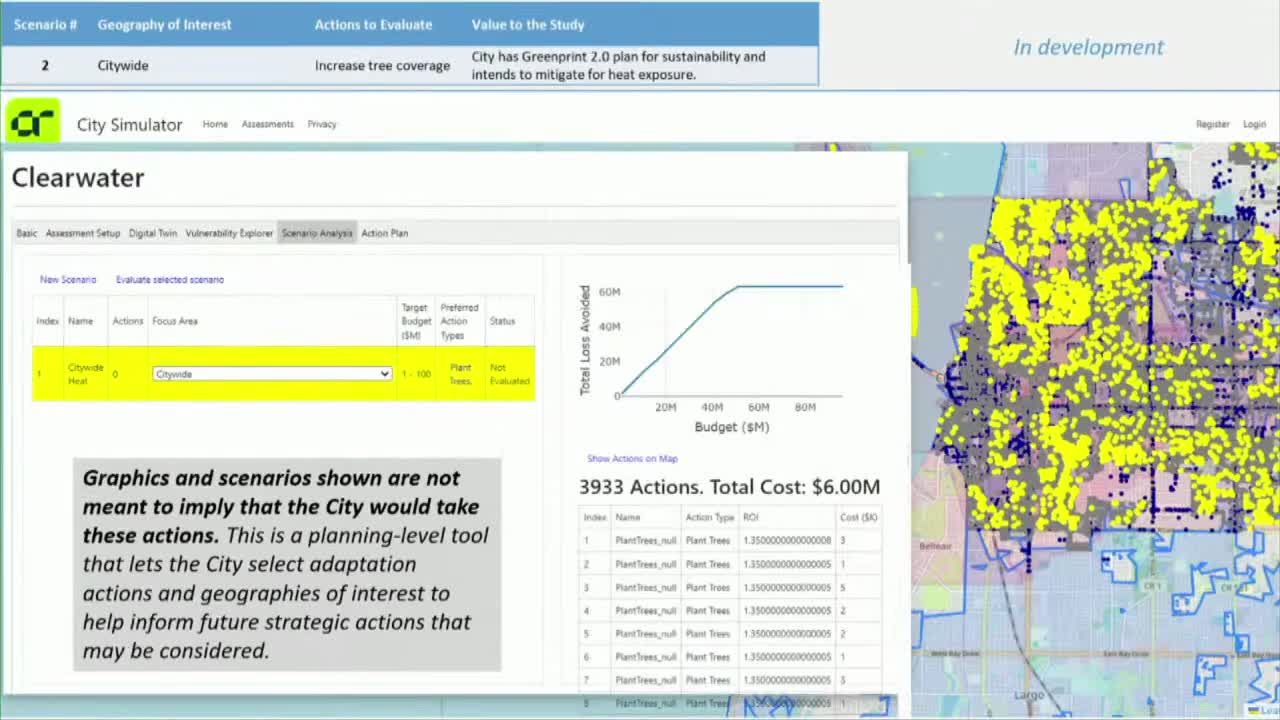
Task: Select the Assessment Setup tab
Action: tap(83, 233)
